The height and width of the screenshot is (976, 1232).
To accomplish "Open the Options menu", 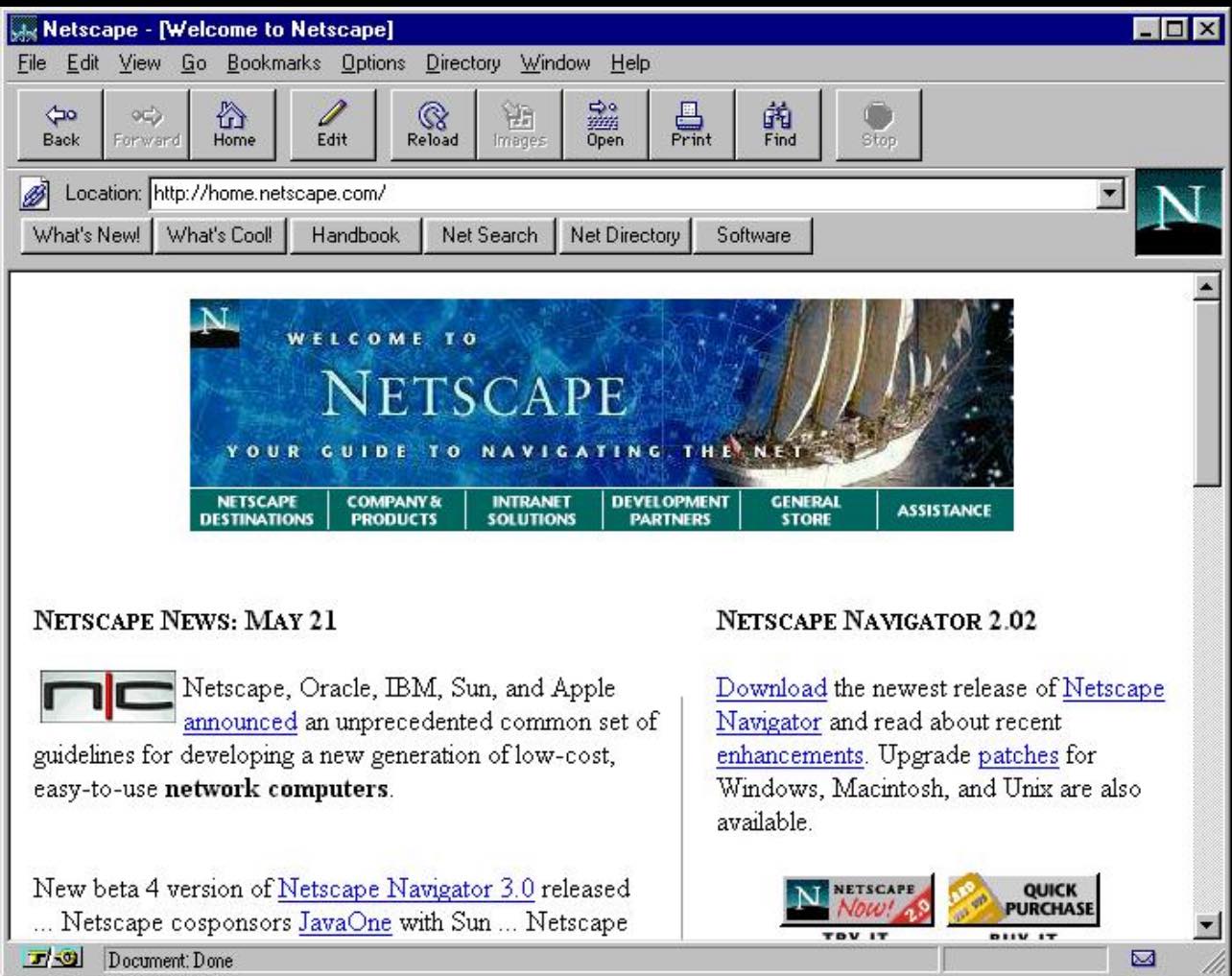I will (x=373, y=63).
